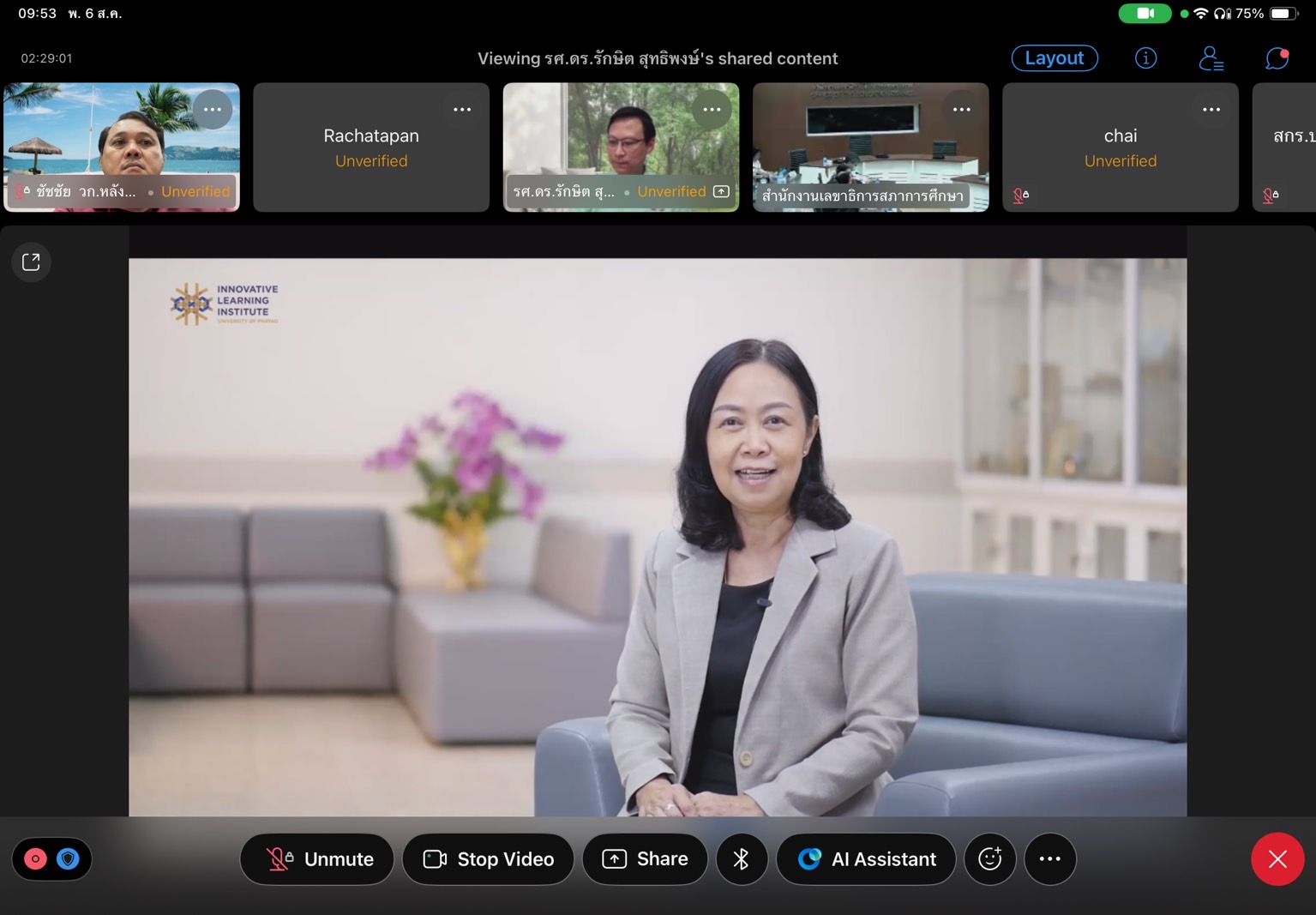Open options for Rachatapan tile
This screenshot has width=1316, height=915.
[462, 109]
